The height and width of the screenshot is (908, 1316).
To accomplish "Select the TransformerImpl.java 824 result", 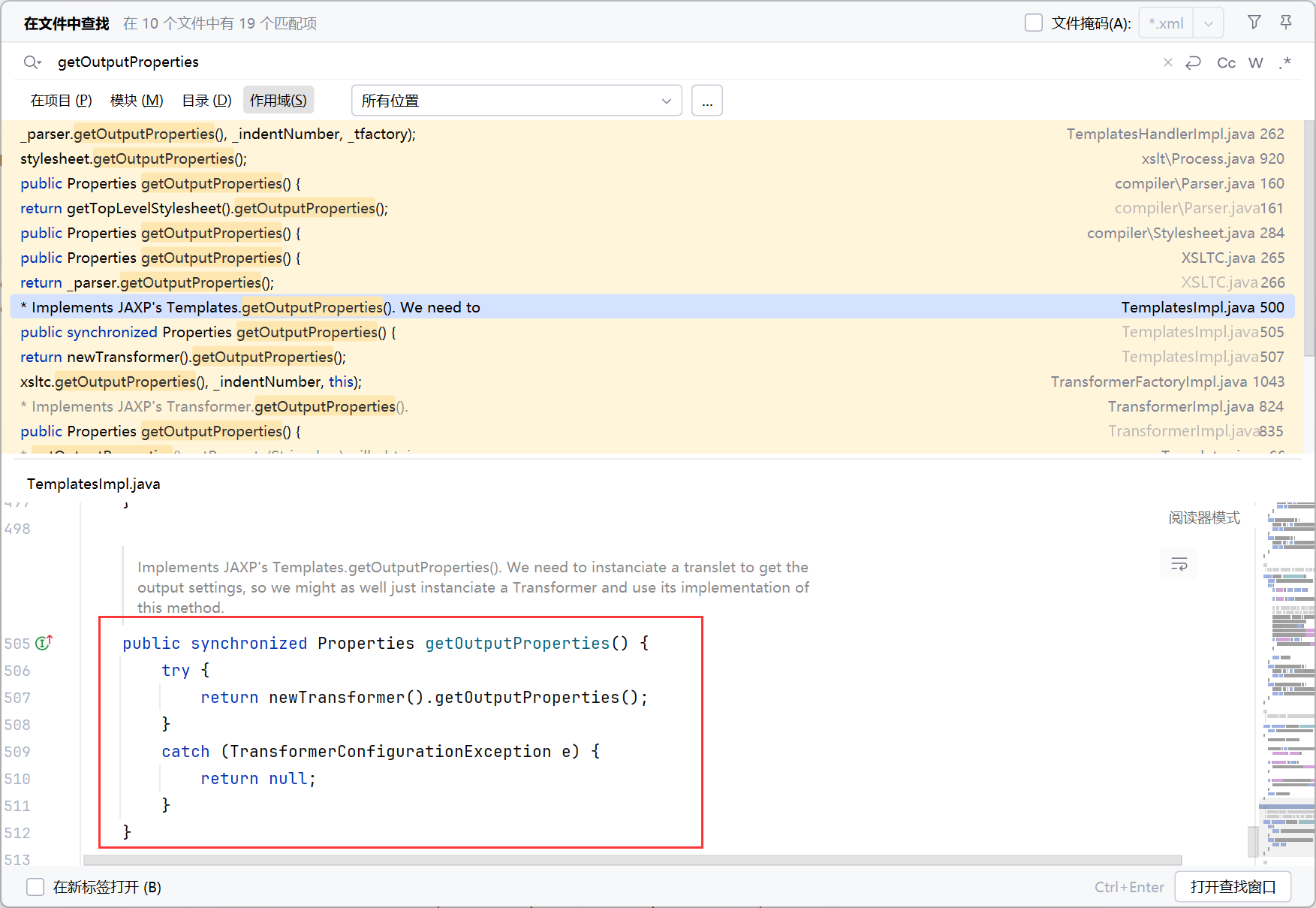I will 652,407.
